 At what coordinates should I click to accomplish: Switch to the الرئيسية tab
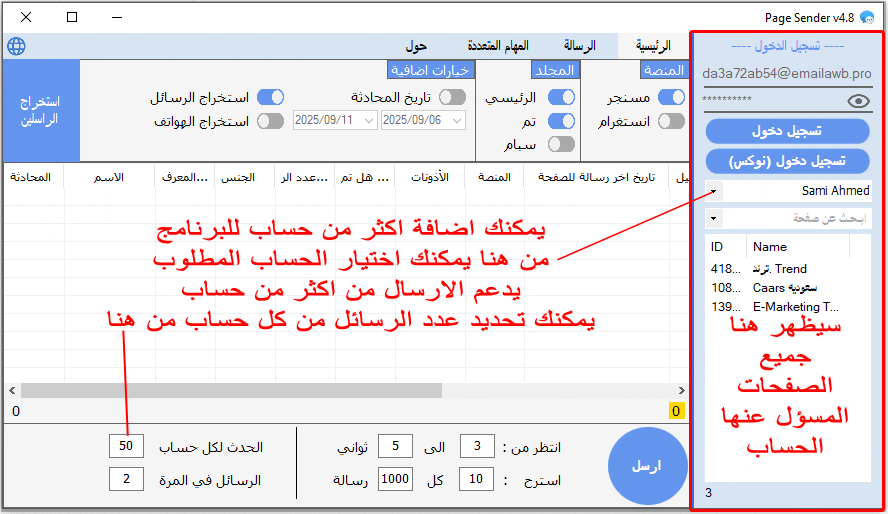653,46
